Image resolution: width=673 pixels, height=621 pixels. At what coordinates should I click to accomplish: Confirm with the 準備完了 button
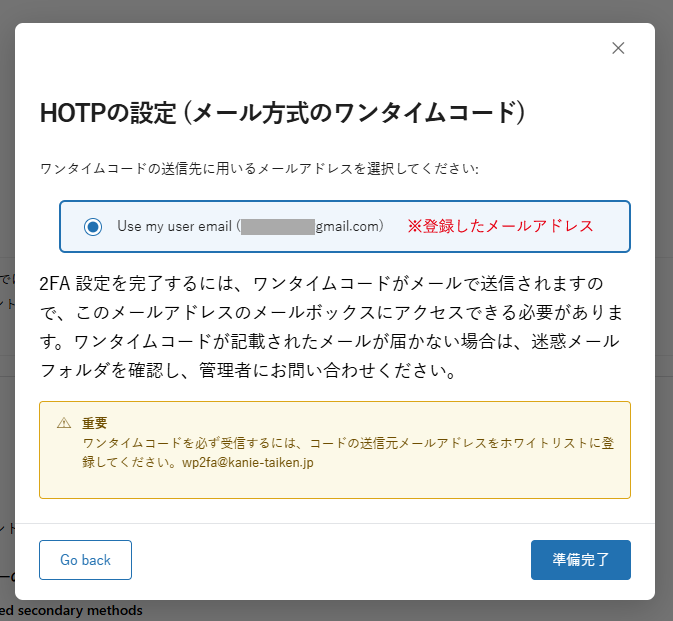click(x=581, y=560)
